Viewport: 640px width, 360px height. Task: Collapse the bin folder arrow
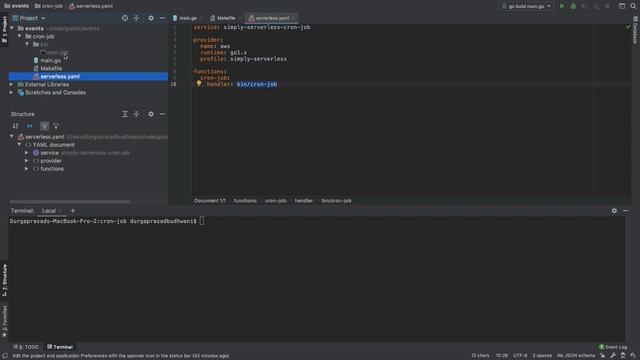click(27, 44)
